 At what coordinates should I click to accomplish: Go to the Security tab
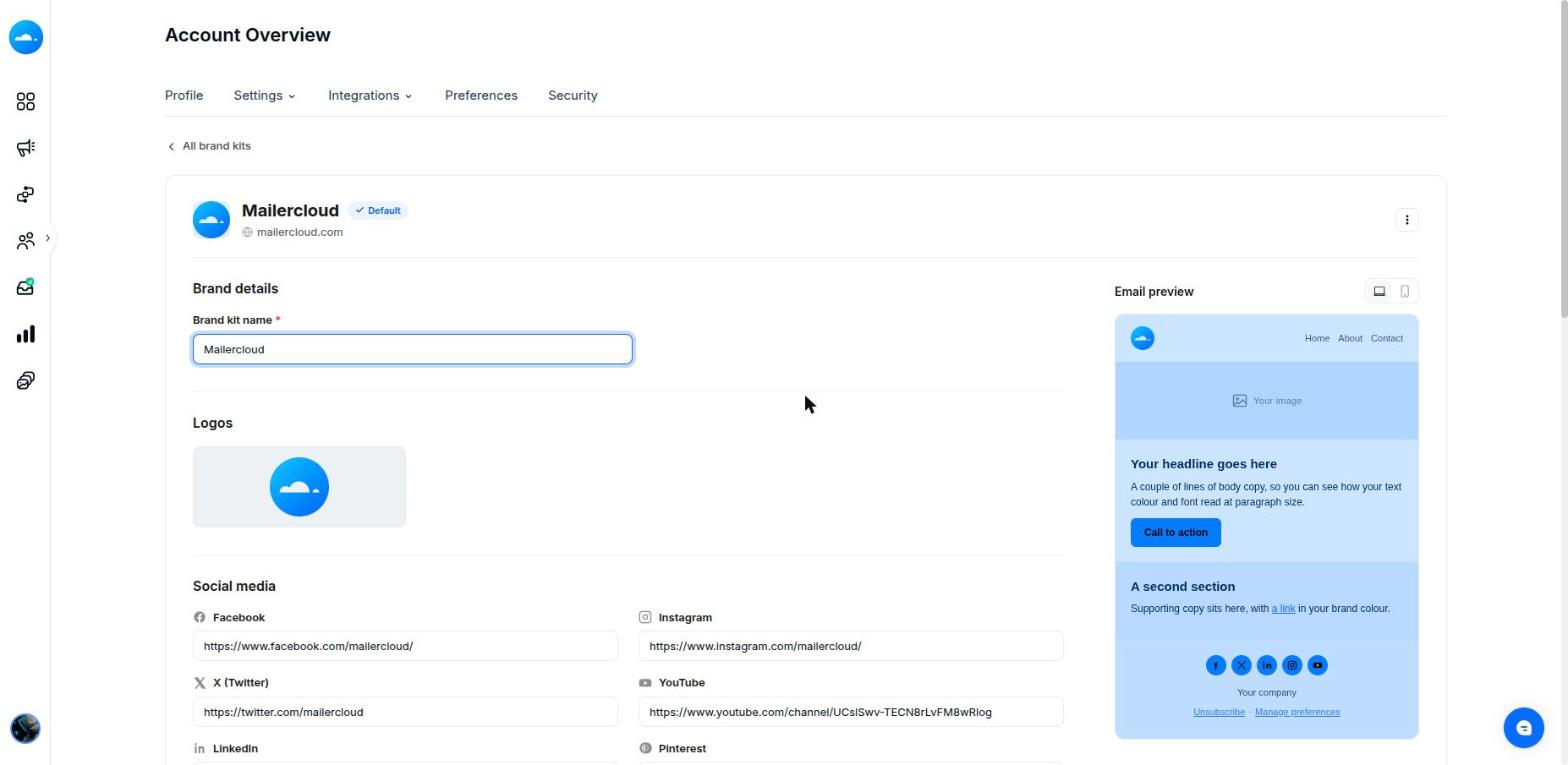click(x=573, y=96)
